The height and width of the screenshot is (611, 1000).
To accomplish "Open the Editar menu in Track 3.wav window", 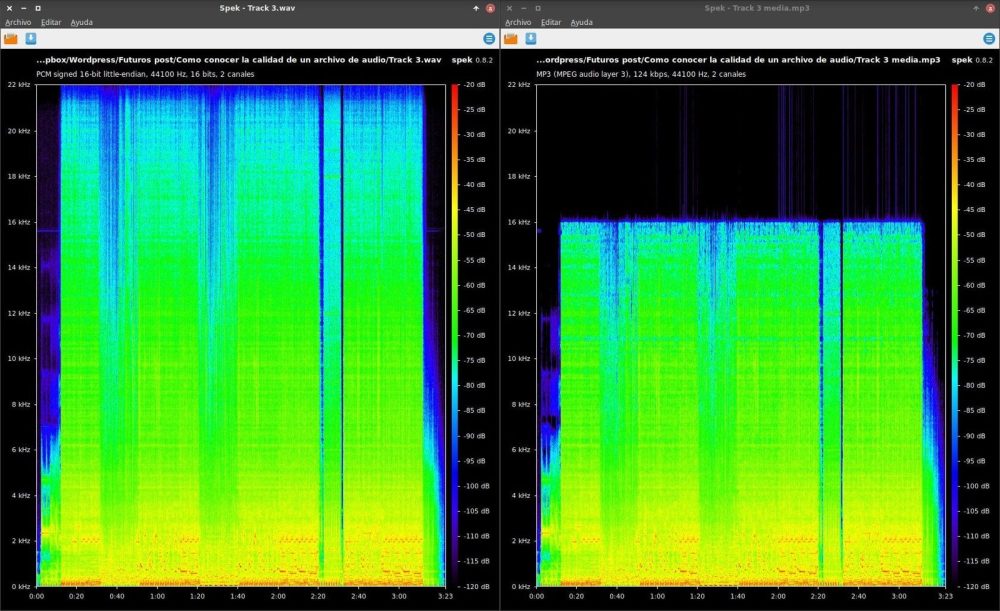I will coord(51,22).
